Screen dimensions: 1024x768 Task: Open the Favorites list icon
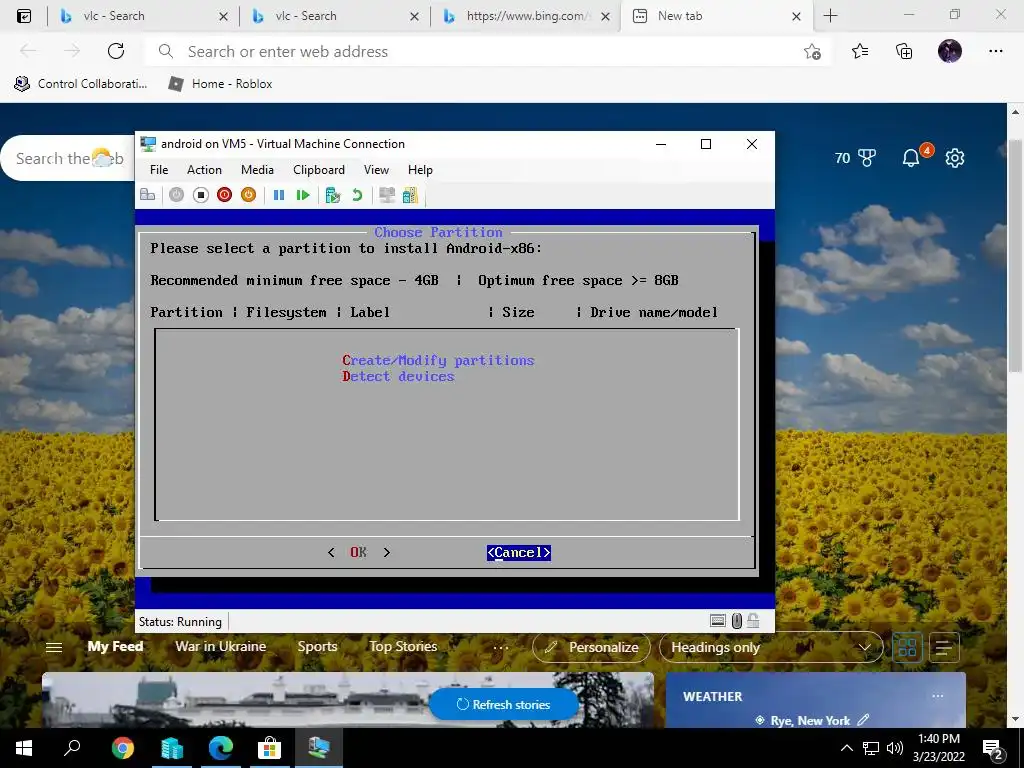(x=860, y=51)
